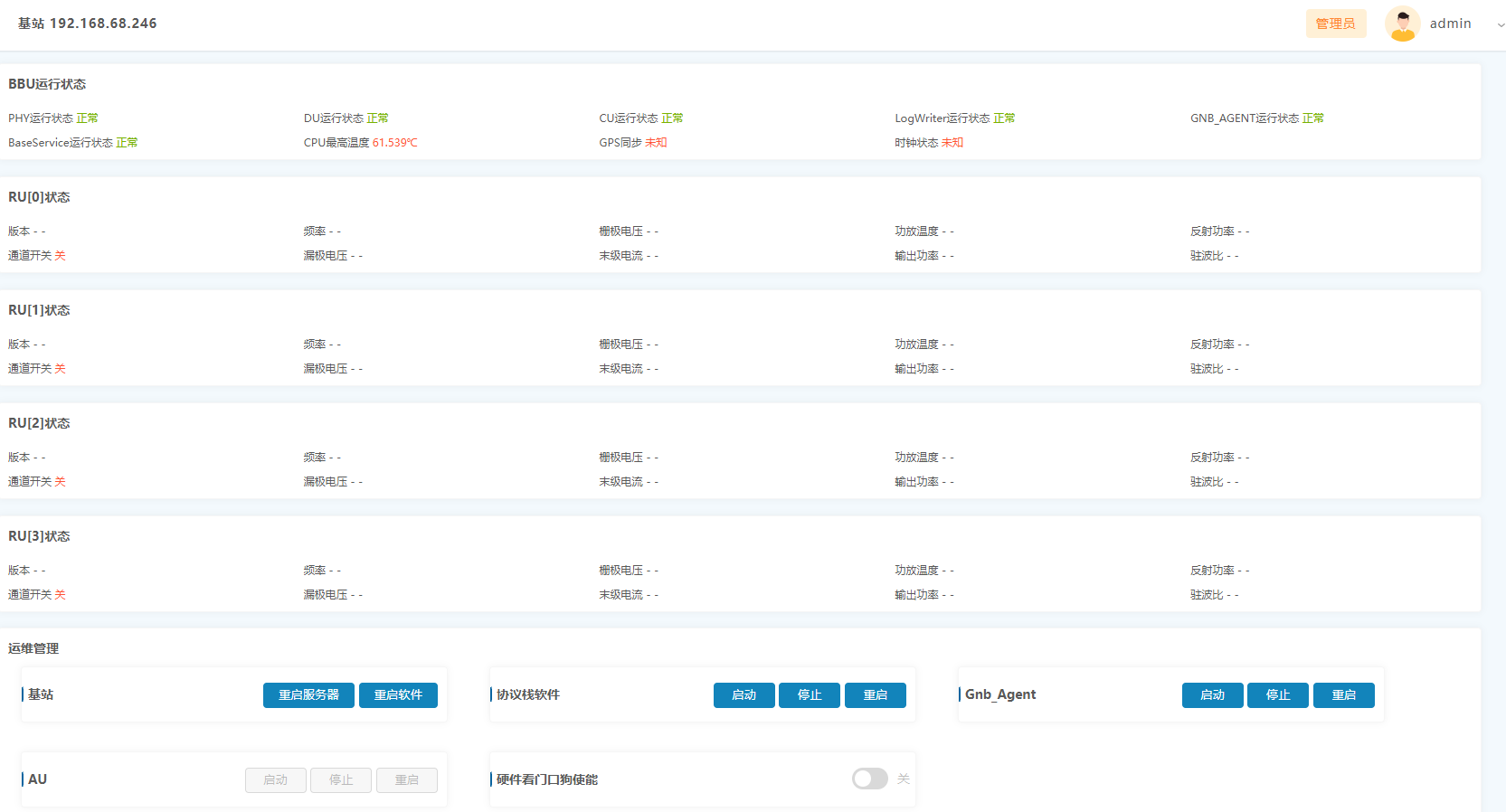Click the BBU运行状态 section heading
The height and width of the screenshot is (812, 1506).
point(47,84)
